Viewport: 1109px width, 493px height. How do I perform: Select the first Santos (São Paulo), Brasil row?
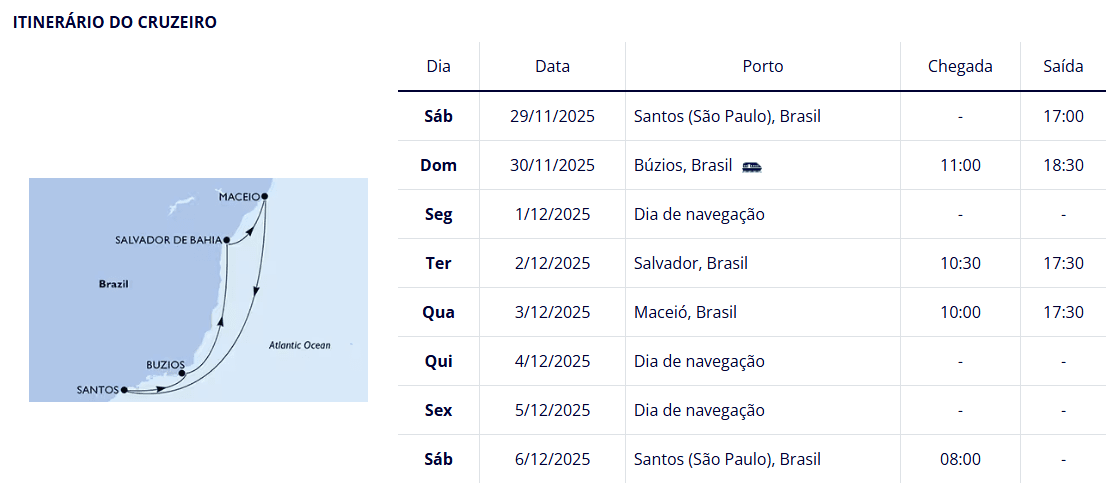pyautogui.click(x=752, y=116)
